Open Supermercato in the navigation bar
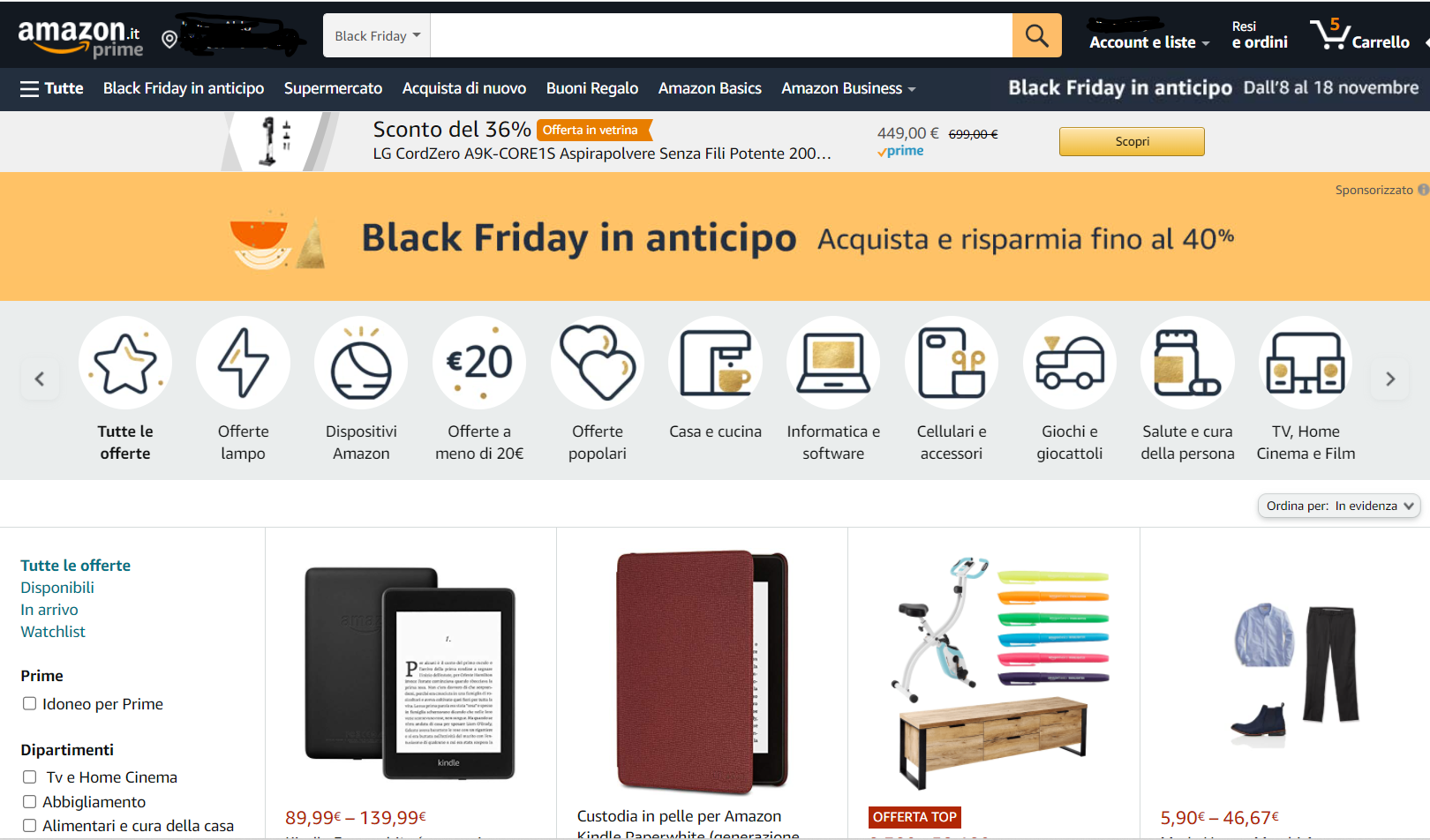This screenshot has width=1430, height=840. [x=333, y=88]
